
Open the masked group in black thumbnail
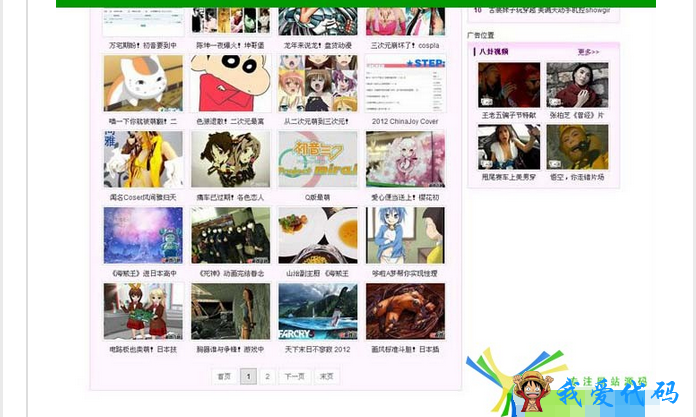click(x=230, y=235)
